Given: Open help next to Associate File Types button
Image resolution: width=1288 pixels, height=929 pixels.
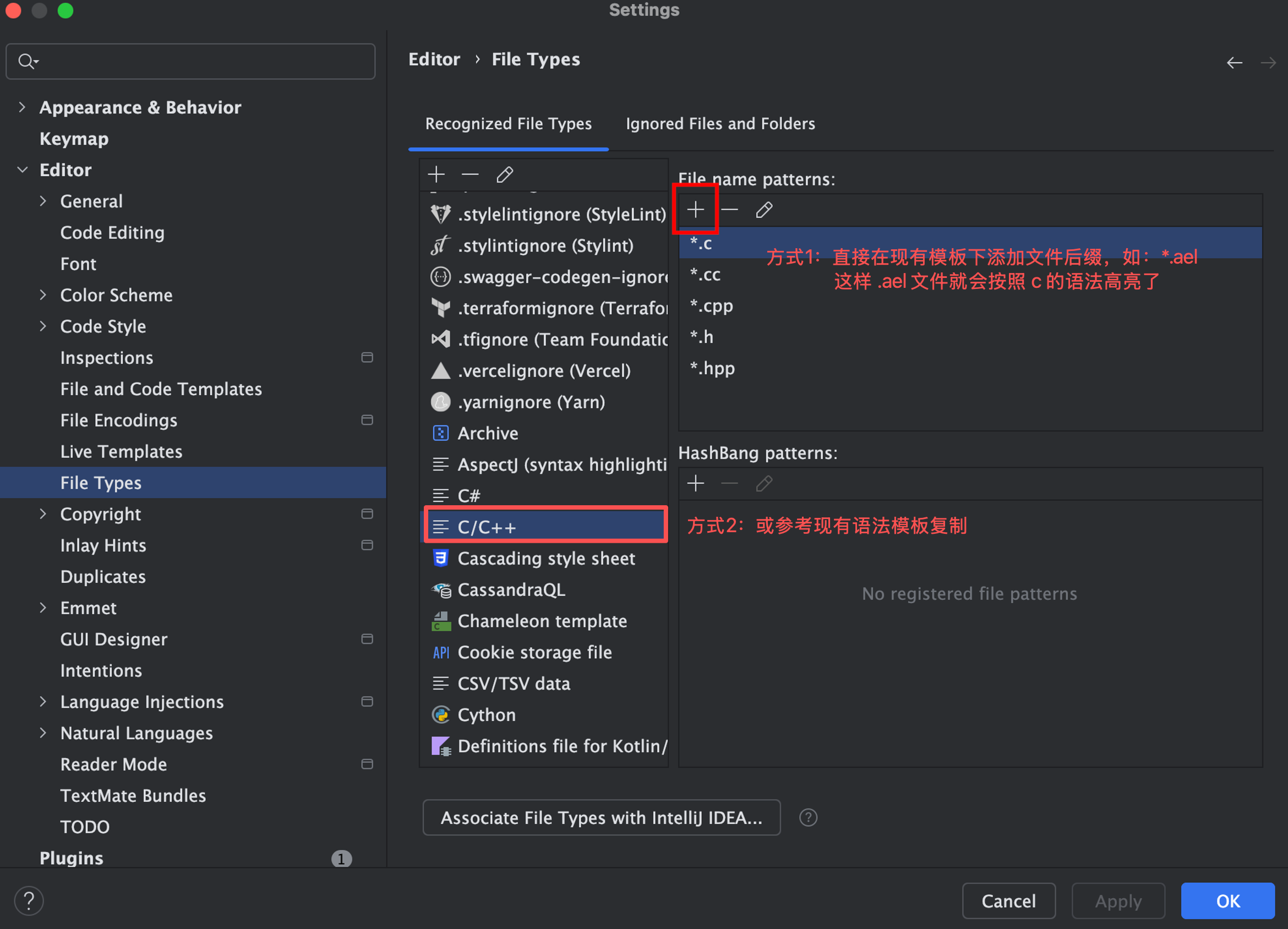Looking at the screenshot, I should 807,818.
